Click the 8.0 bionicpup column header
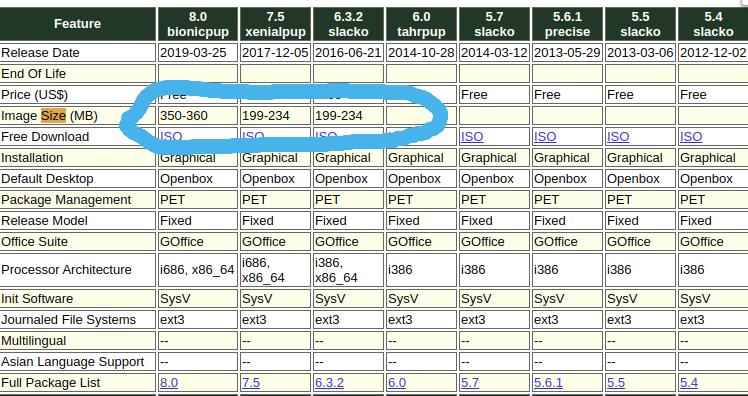 point(198,24)
